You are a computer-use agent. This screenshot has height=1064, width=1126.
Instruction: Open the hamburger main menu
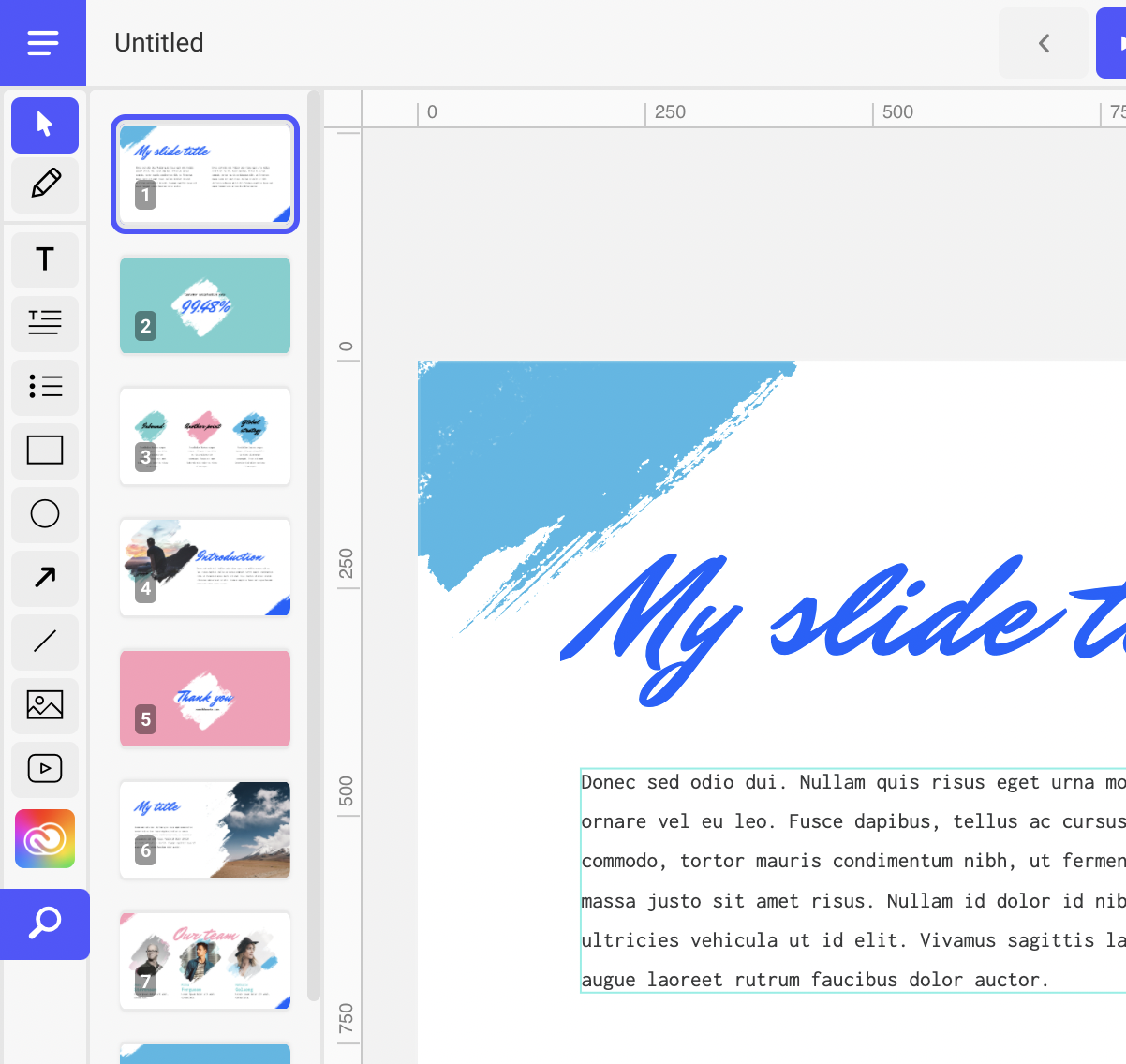point(43,43)
